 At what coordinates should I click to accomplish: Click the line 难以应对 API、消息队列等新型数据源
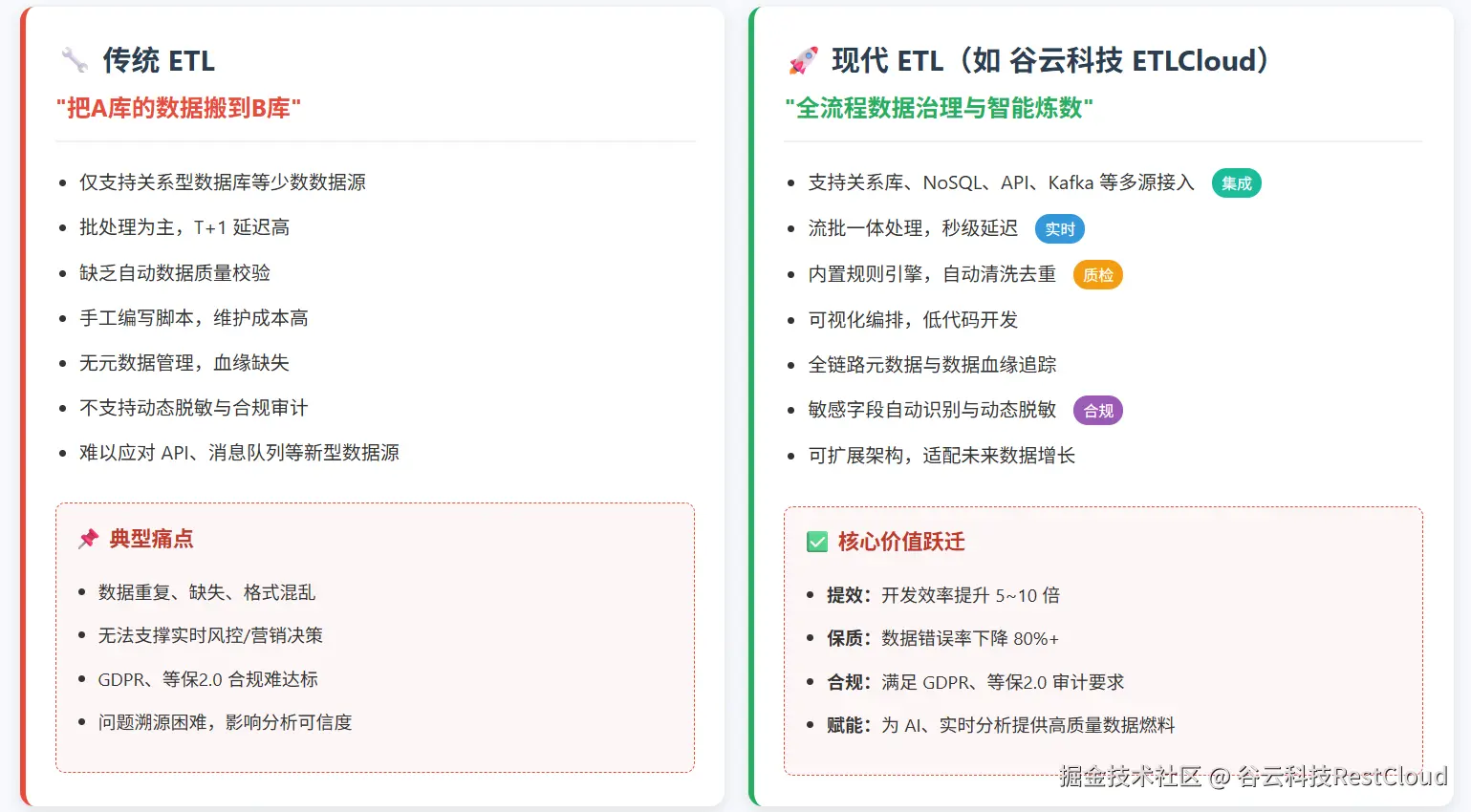[x=240, y=453]
